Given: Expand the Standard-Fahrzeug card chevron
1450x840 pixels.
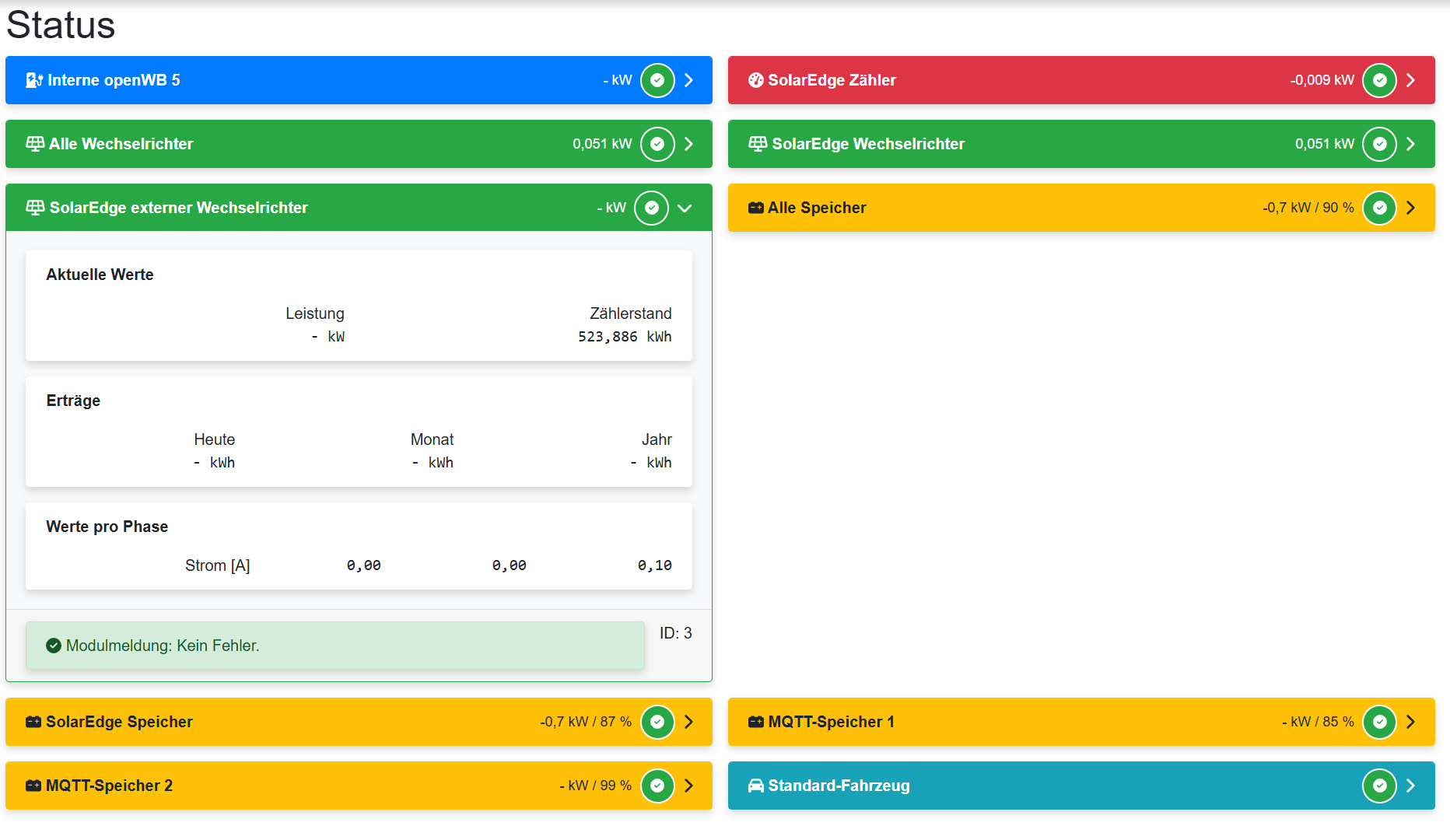Looking at the screenshot, I should point(1410,786).
